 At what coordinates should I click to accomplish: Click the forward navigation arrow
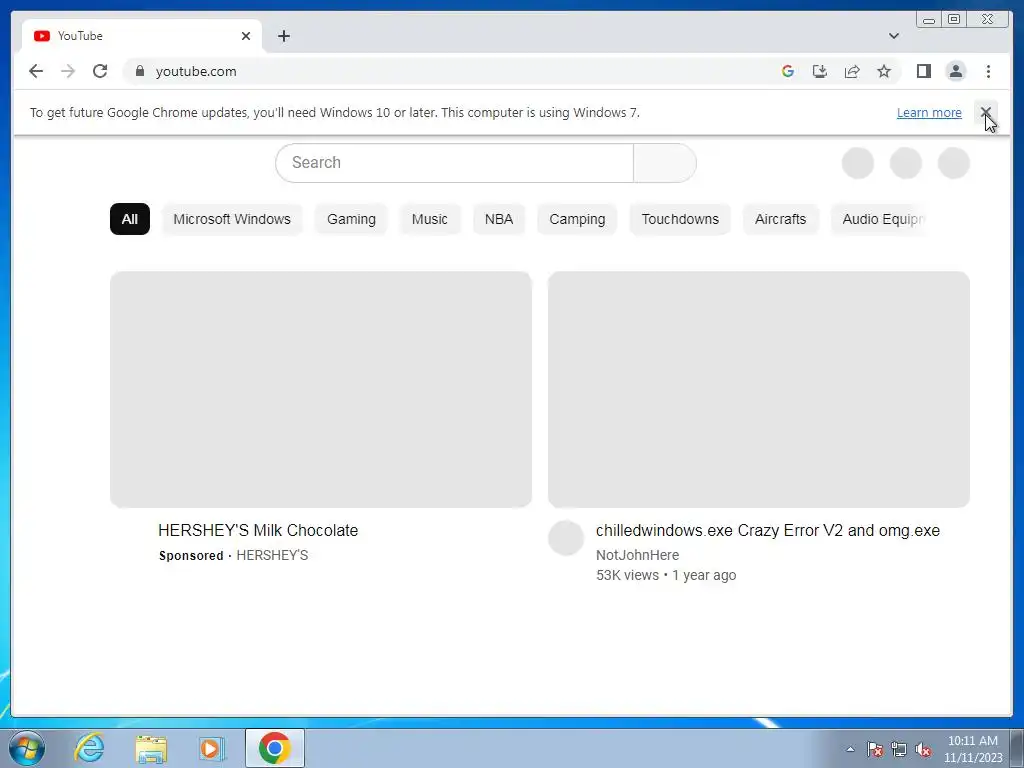[x=68, y=71]
